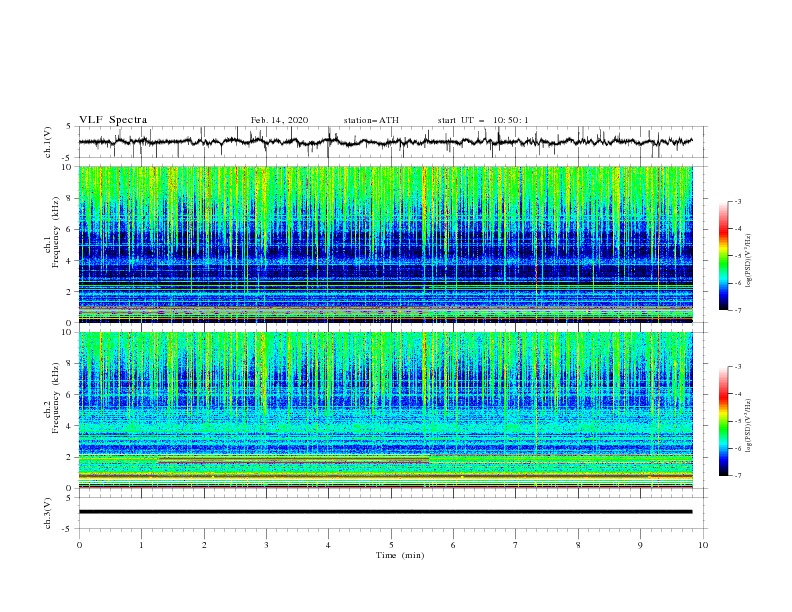The height and width of the screenshot is (612, 792).
Task: Click the red horizontal band near 2 kHz in ch.2
Action: pyautogui.click(x=293, y=461)
